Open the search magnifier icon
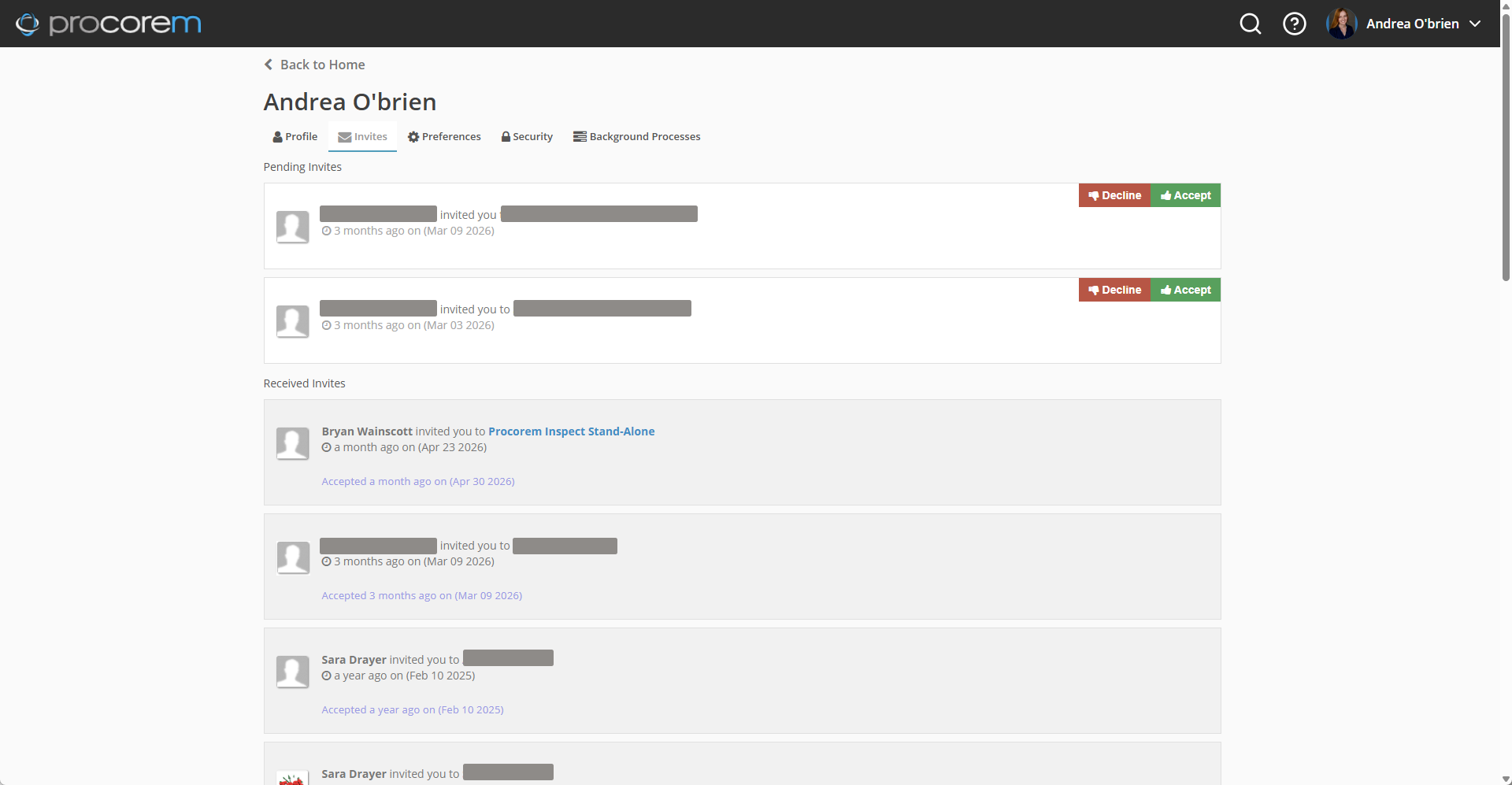Viewport: 1512px width, 785px height. (x=1251, y=24)
